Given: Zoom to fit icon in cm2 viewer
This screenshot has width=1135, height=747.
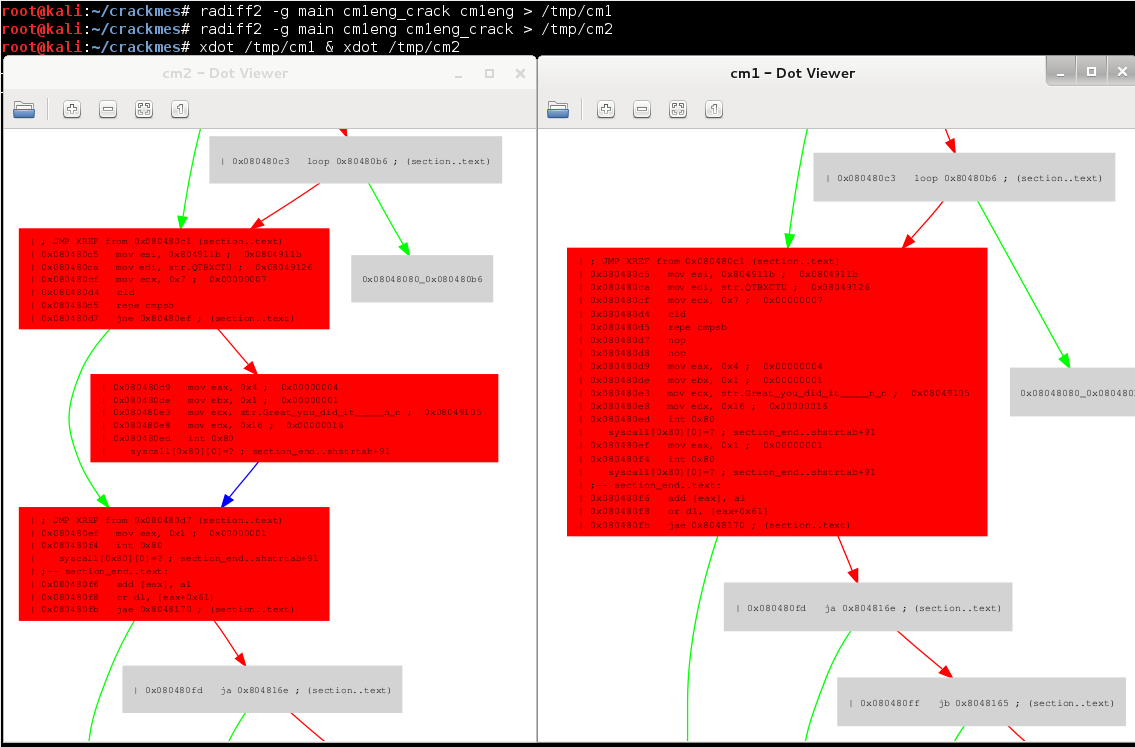Looking at the screenshot, I should tap(144, 109).
